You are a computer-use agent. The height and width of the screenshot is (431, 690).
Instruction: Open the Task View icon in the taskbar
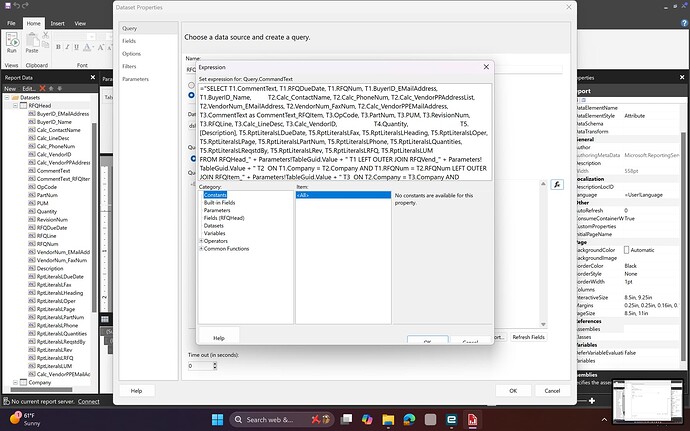[x=346, y=420]
